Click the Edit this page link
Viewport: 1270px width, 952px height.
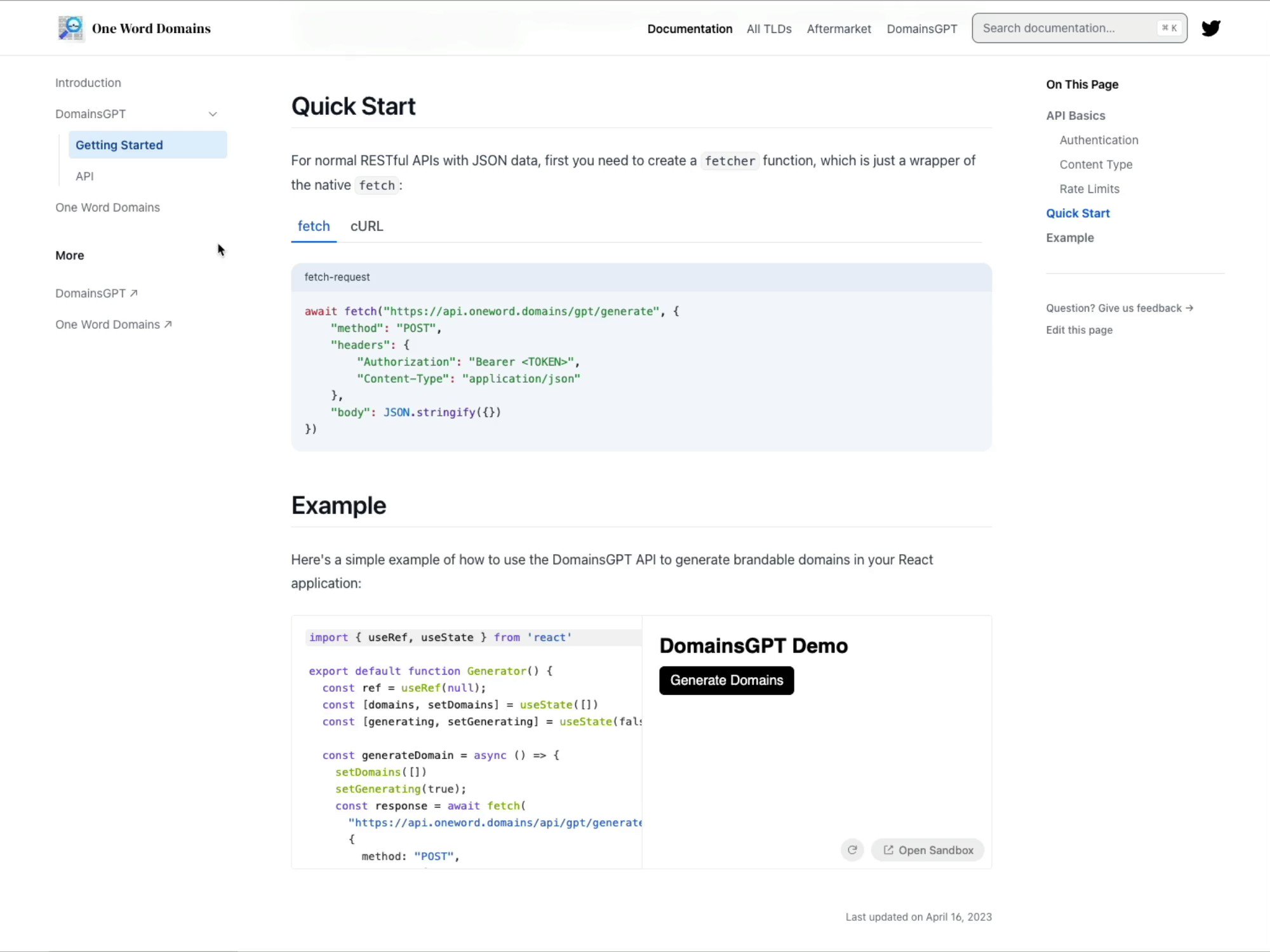[x=1079, y=330]
